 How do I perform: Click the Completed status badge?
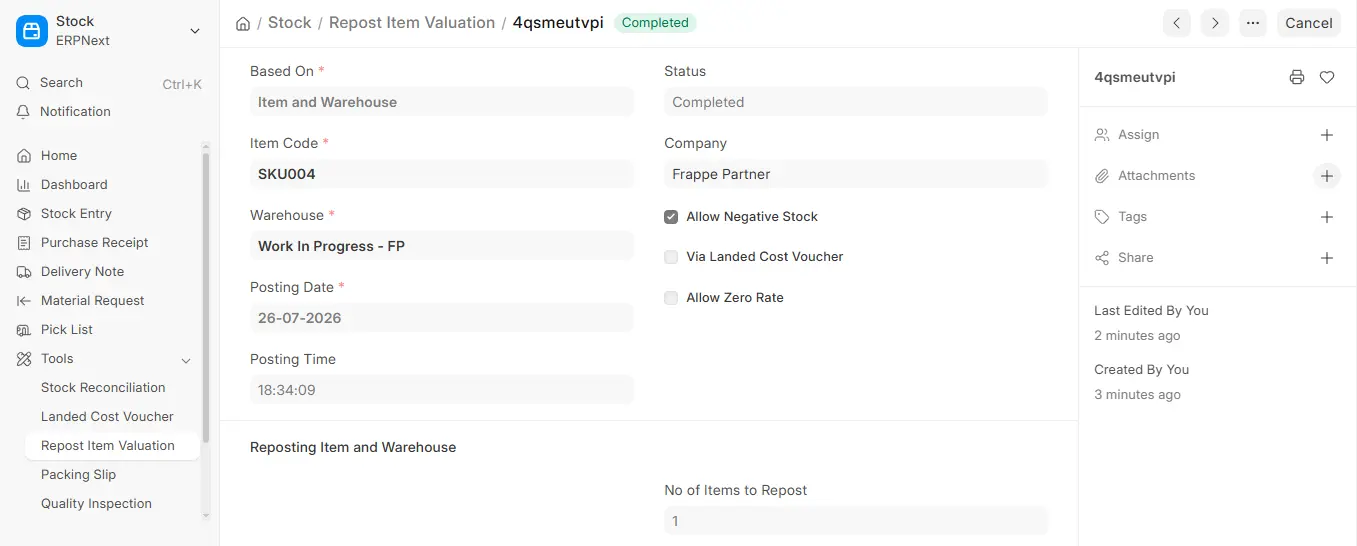[x=655, y=23]
